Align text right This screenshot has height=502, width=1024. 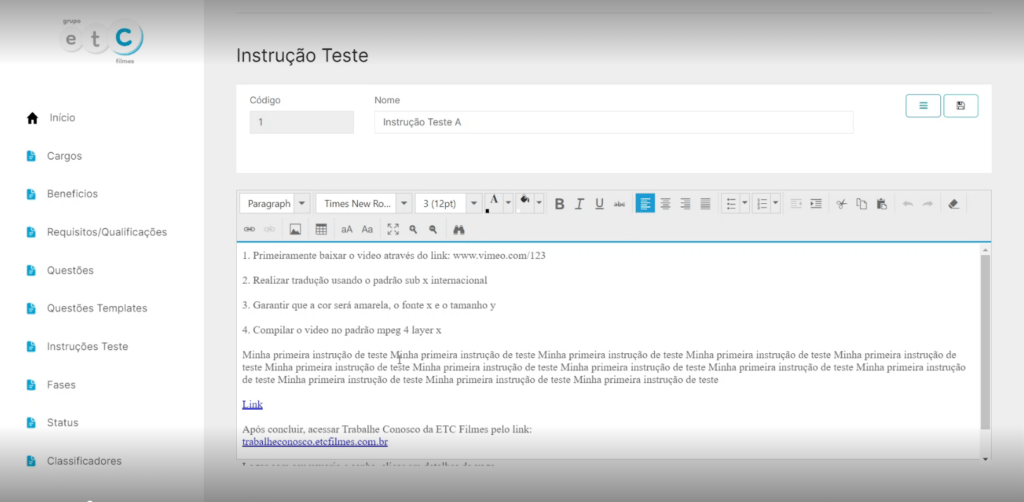[685, 204]
